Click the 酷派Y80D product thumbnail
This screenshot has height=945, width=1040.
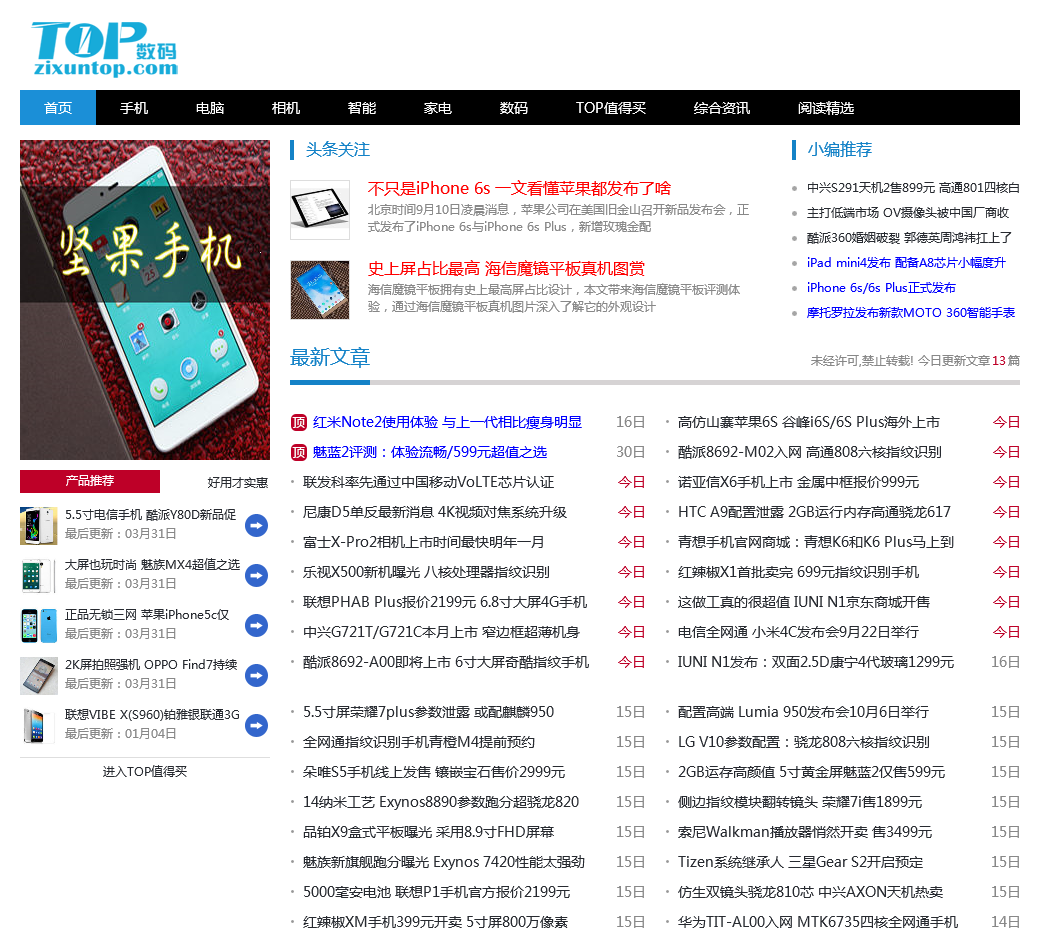tap(38, 525)
